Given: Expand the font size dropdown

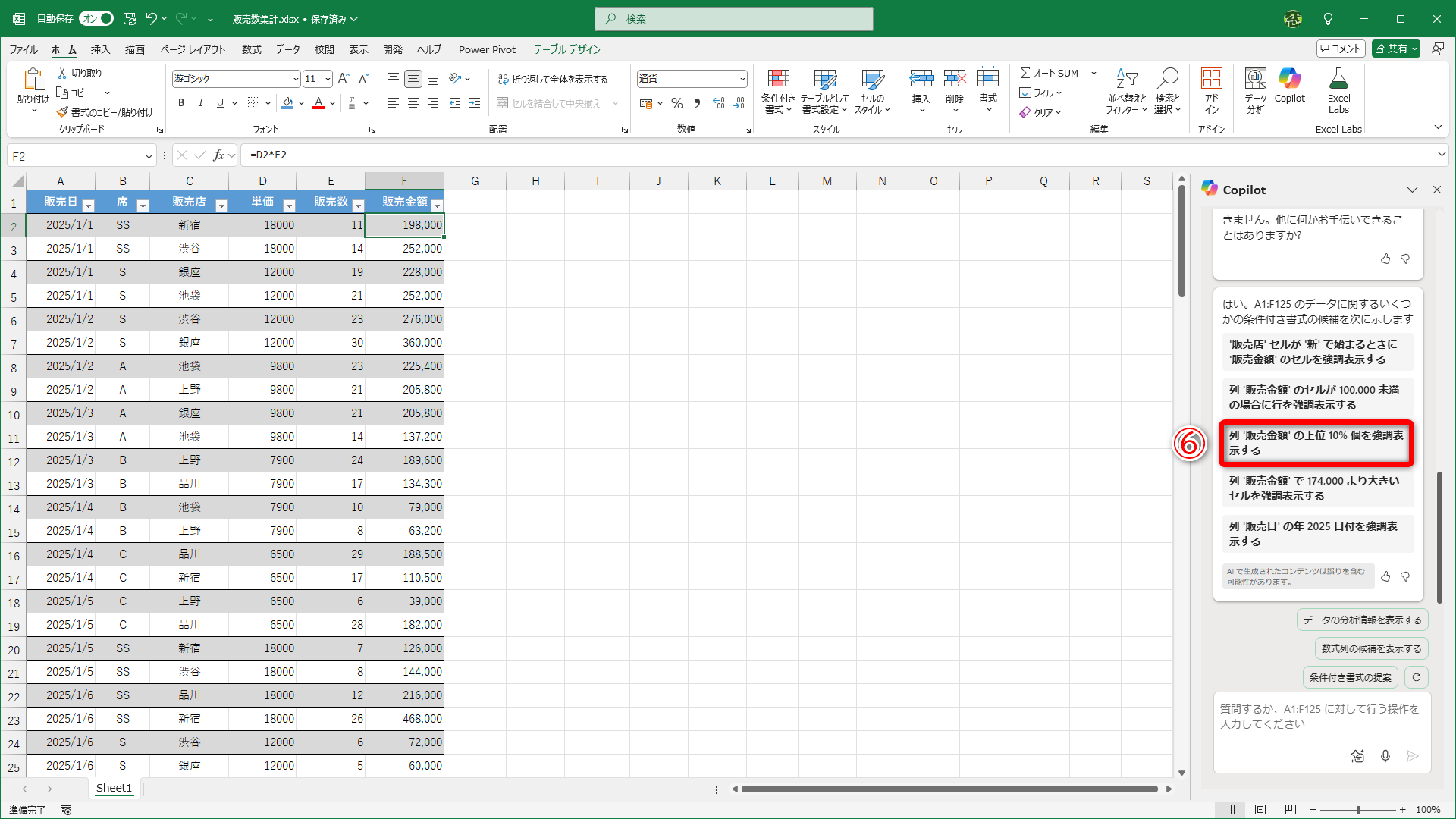Looking at the screenshot, I should click(328, 79).
